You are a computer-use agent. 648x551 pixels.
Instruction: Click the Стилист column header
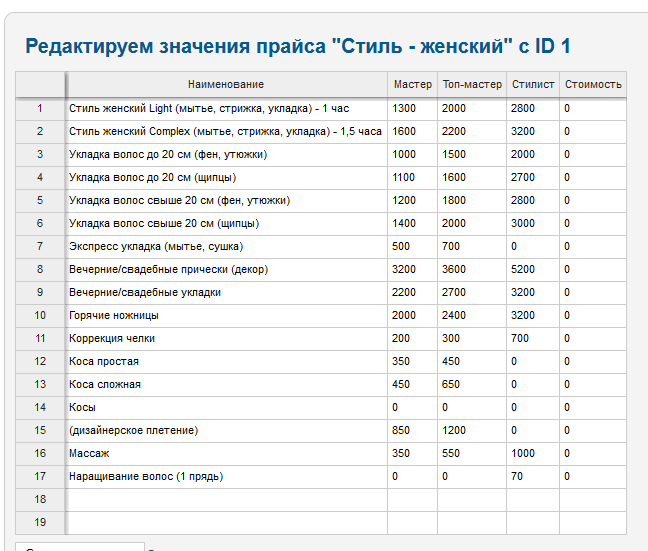tap(533, 85)
